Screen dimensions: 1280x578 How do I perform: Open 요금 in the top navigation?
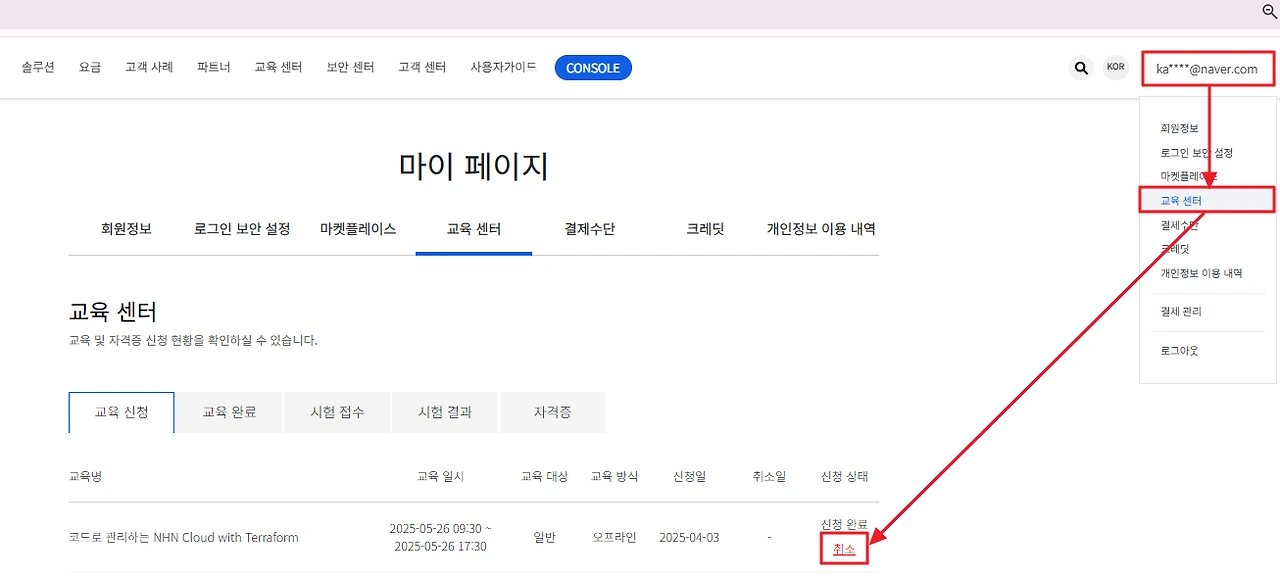click(x=90, y=67)
